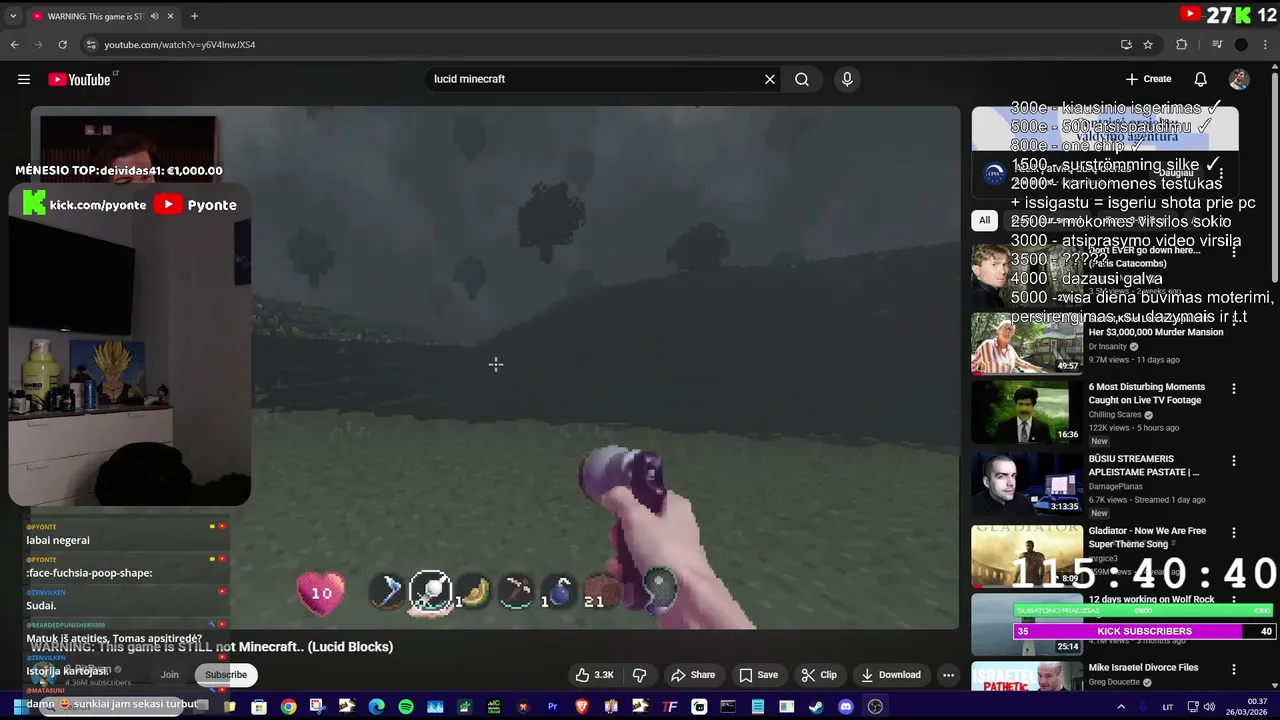Select the 'All' filter chip
The image size is (1280, 720).
coord(985,220)
